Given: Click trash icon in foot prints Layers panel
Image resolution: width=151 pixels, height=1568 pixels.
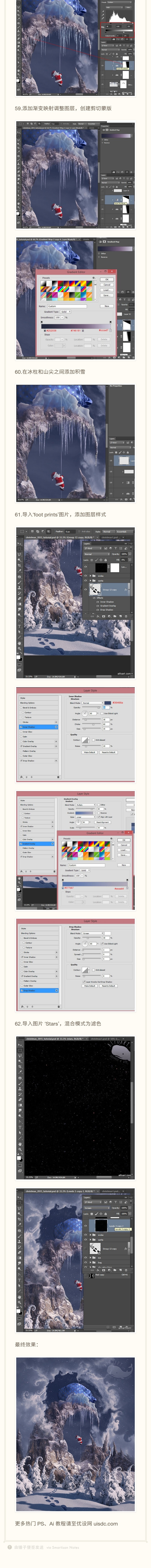Looking at the screenshot, I should click(126, 617).
